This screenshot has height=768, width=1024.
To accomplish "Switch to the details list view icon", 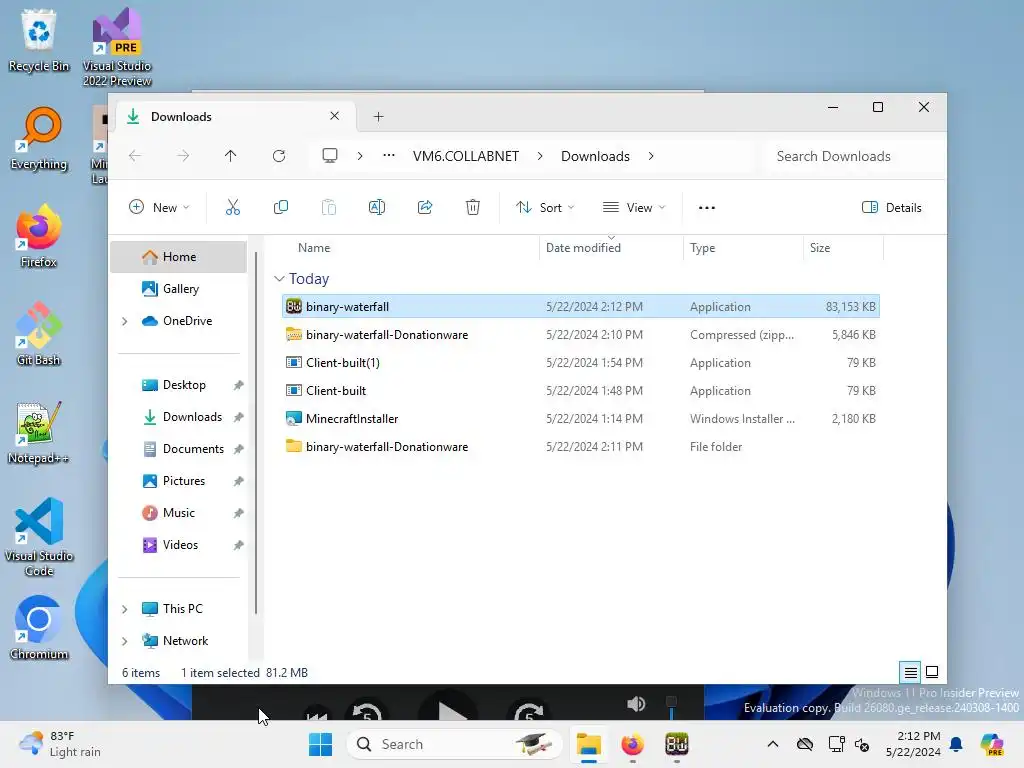I will (x=910, y=672).
